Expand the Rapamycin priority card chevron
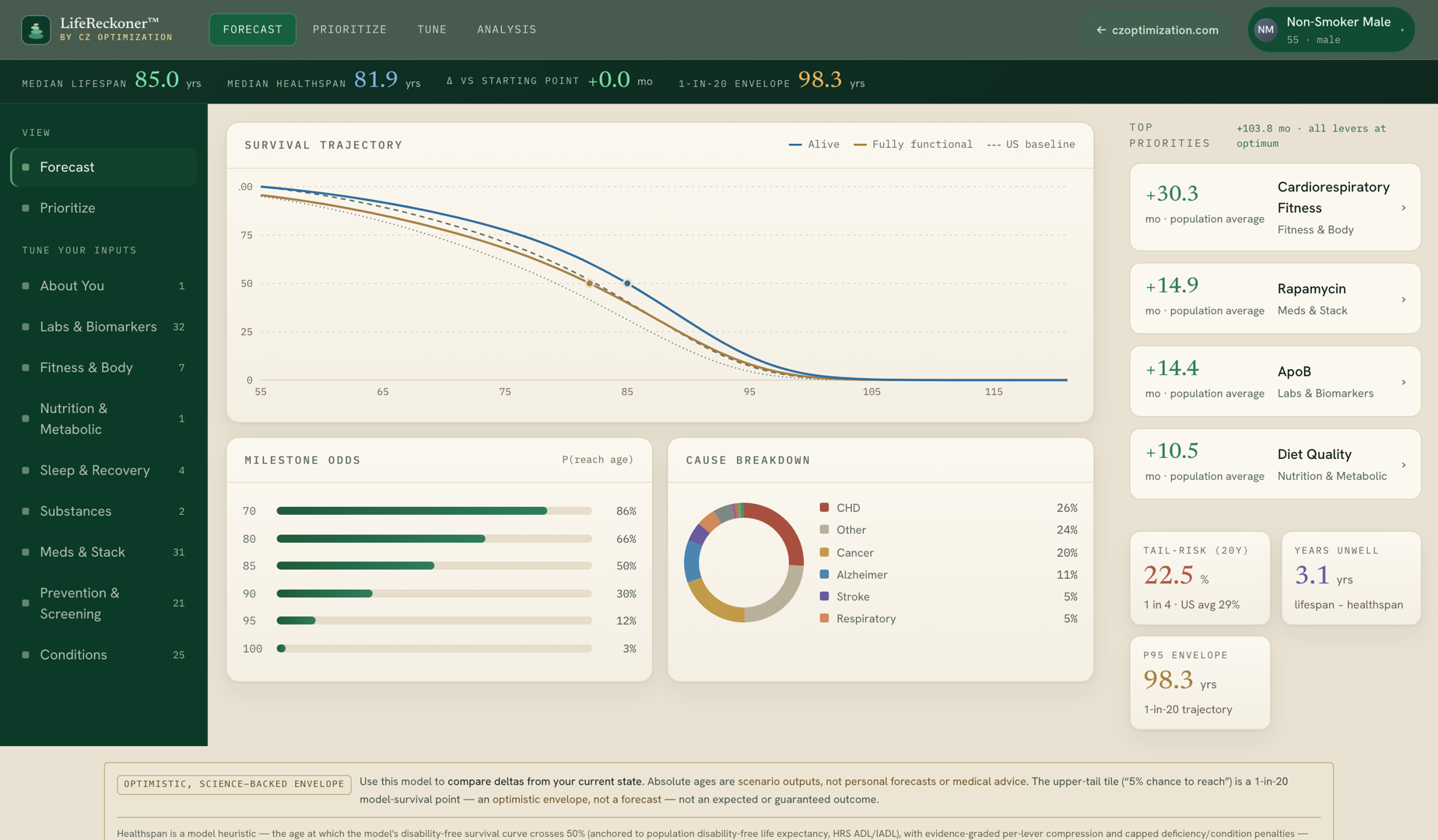The width and height of the screenshot is (1438, 840). (1404, 299)
